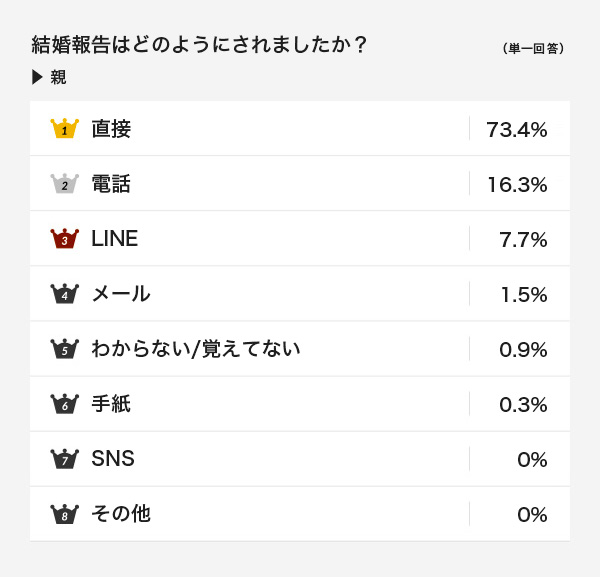This screenshot has width=600, height=577.
Task: Select the 直接 row label
Action: click(111, 129)
